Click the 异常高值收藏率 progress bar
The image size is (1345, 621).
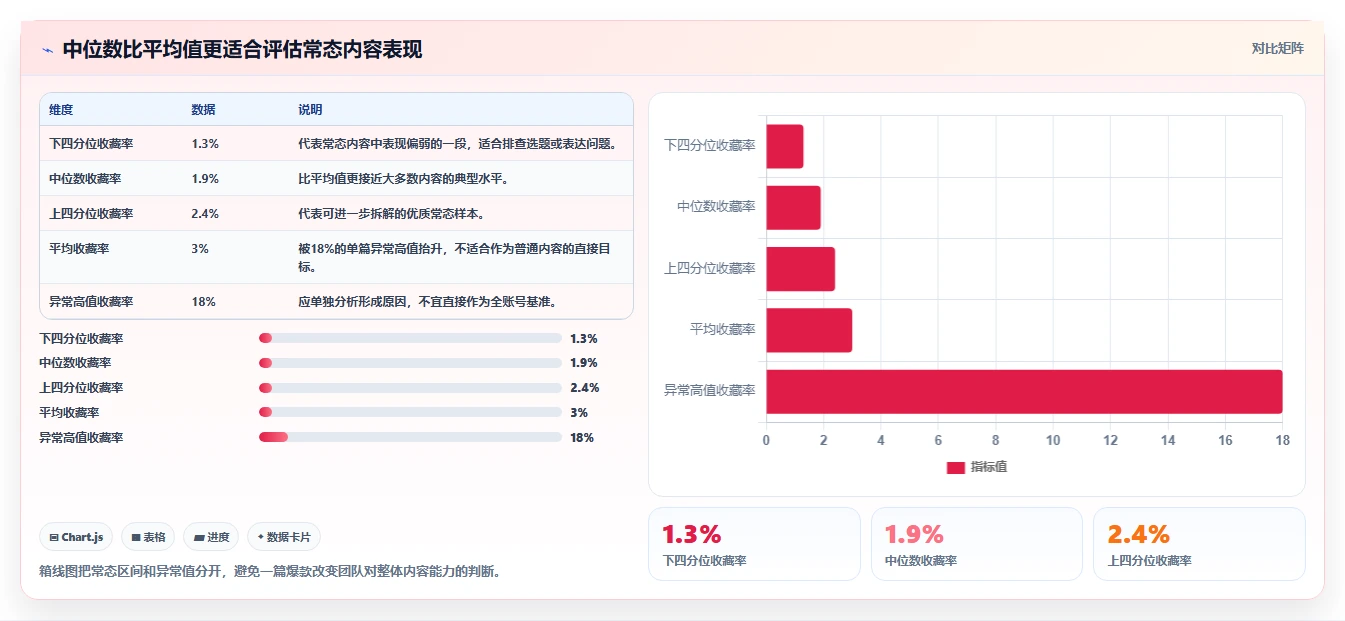[410, 437]
